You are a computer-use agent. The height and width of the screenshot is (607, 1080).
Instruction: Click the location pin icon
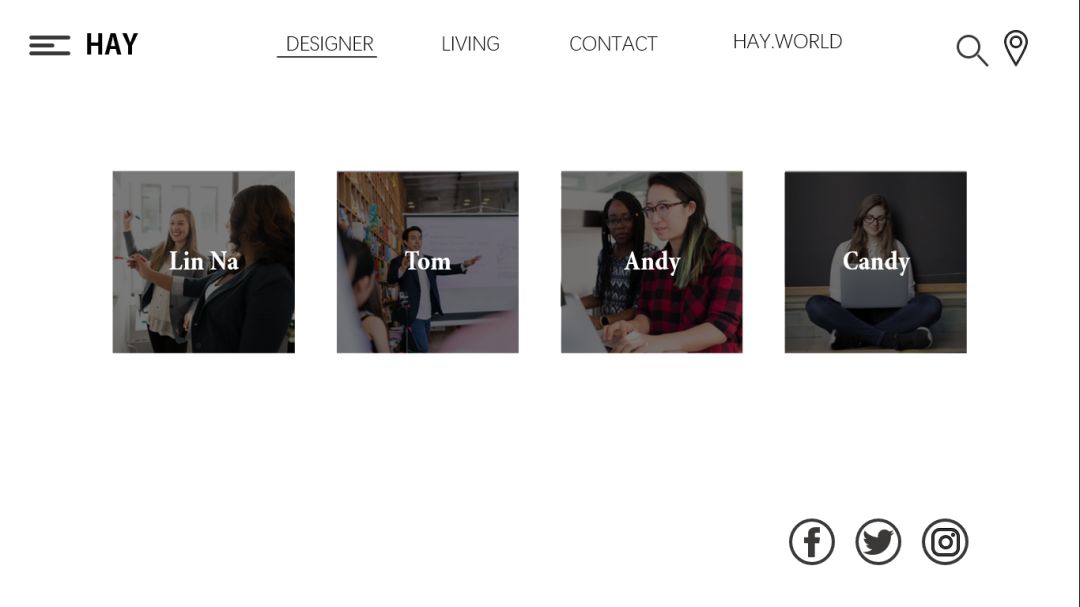pos(1016,48)
